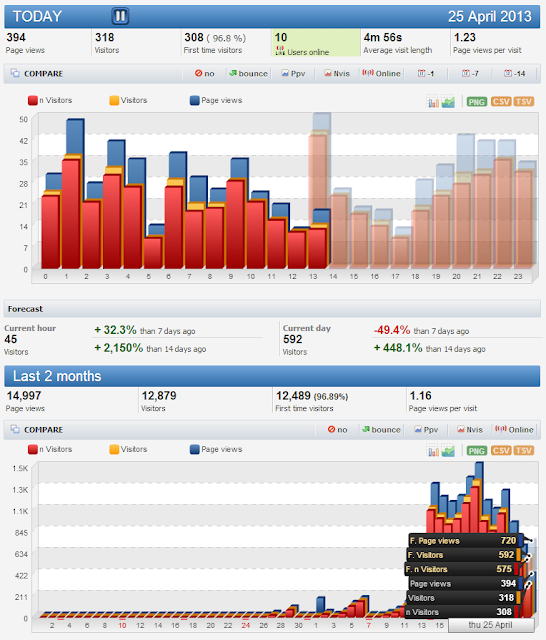Click the +448.1% than 14 days ago value
546x640 pixels.
(429, 348)
